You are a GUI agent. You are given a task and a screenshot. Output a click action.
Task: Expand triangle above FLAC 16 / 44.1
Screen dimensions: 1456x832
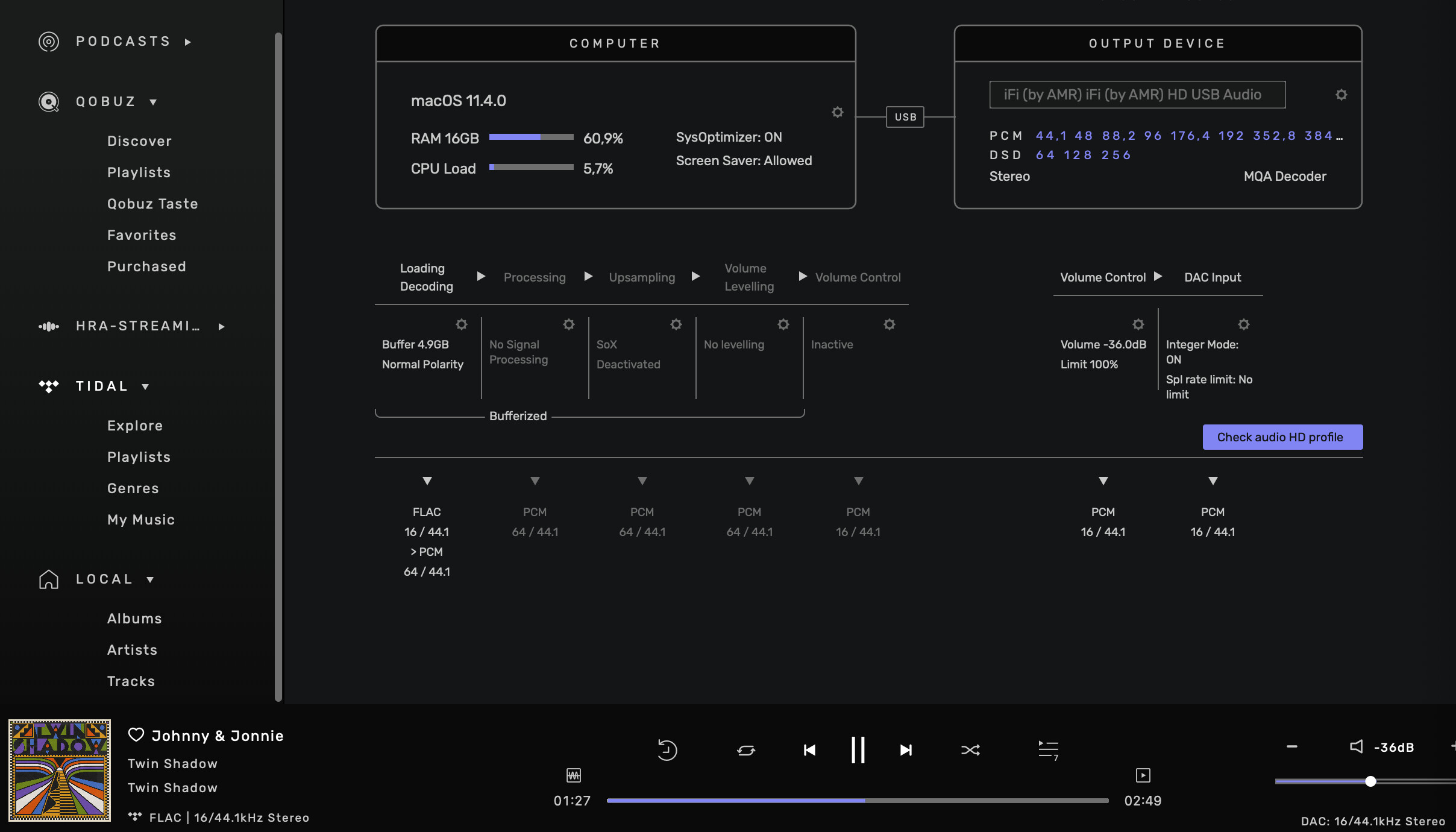pyautogui.click(x=427, y=481)
